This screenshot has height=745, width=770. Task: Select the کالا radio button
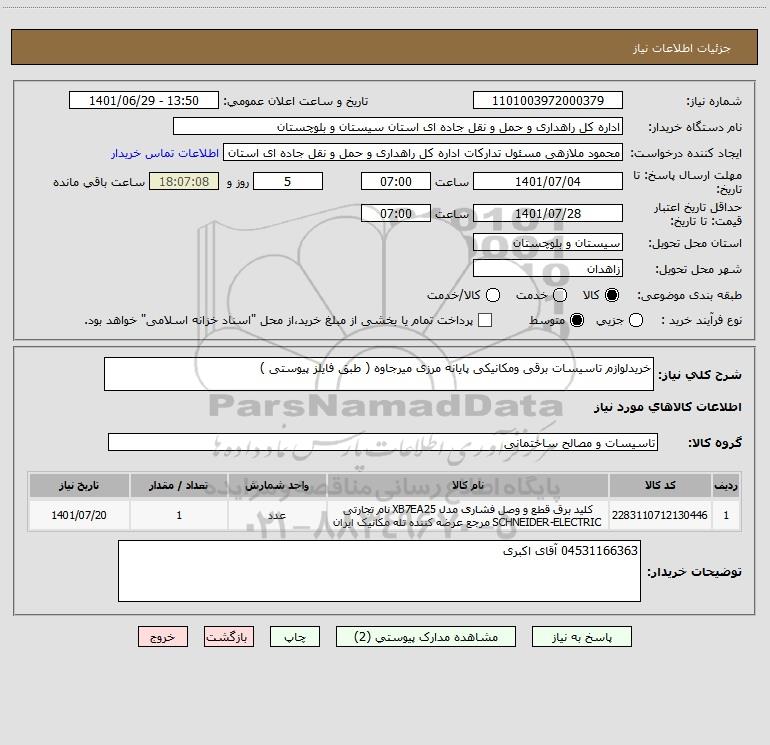coord(612,295)
